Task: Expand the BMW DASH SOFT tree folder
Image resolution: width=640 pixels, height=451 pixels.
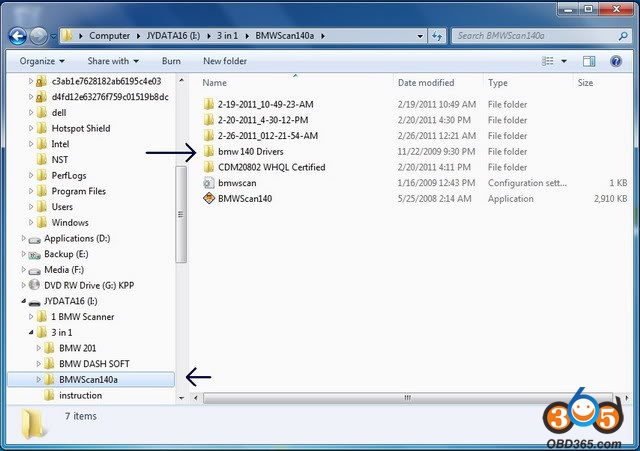Action: tap(39, 364)
